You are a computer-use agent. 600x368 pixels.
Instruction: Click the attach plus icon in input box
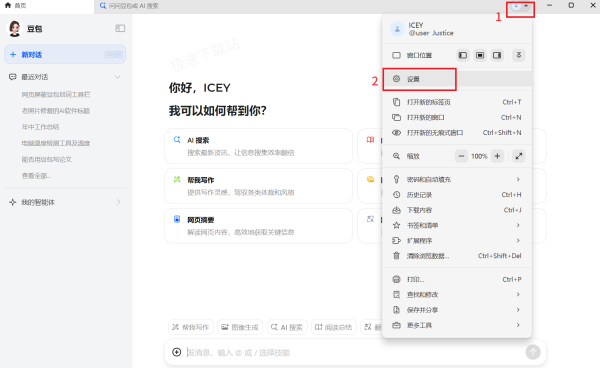176,352
